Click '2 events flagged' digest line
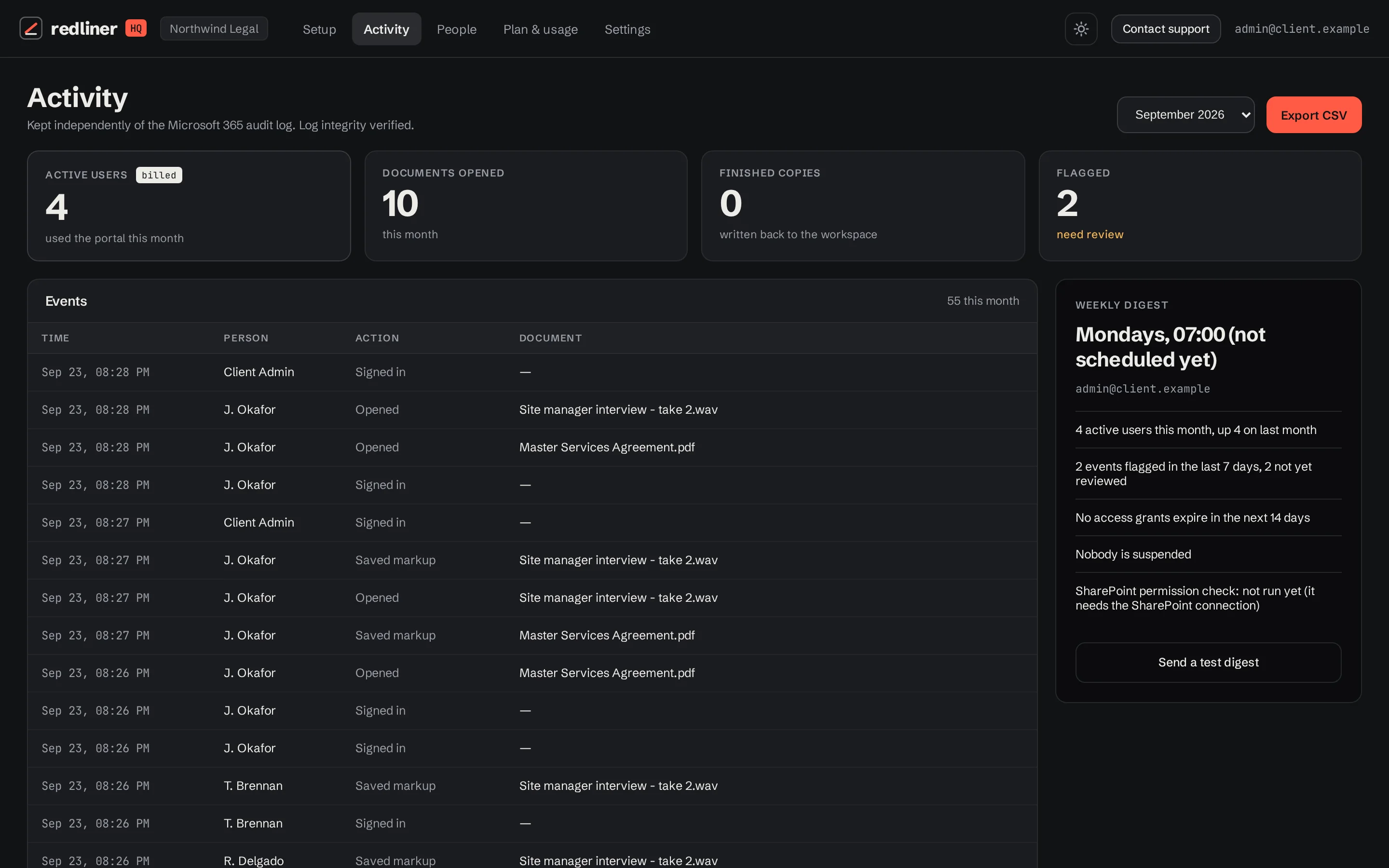The width and height of the screenshot is (1389, 868). (1193, 474)
